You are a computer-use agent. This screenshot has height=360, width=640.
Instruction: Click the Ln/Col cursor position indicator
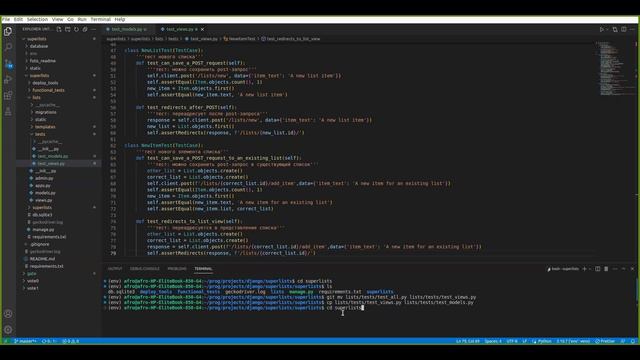coord(468,341)
